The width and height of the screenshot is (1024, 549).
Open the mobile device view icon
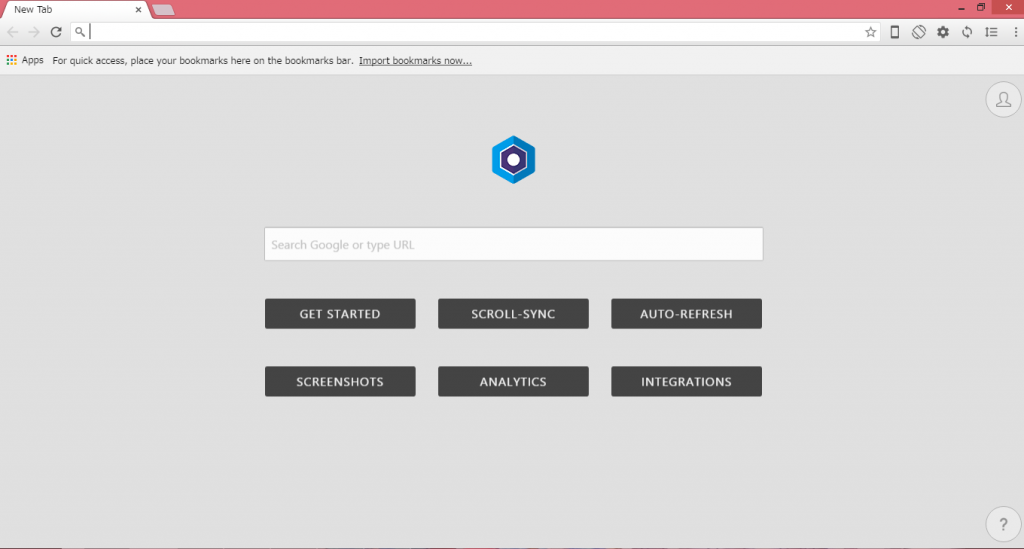click(x=895, y=32)
